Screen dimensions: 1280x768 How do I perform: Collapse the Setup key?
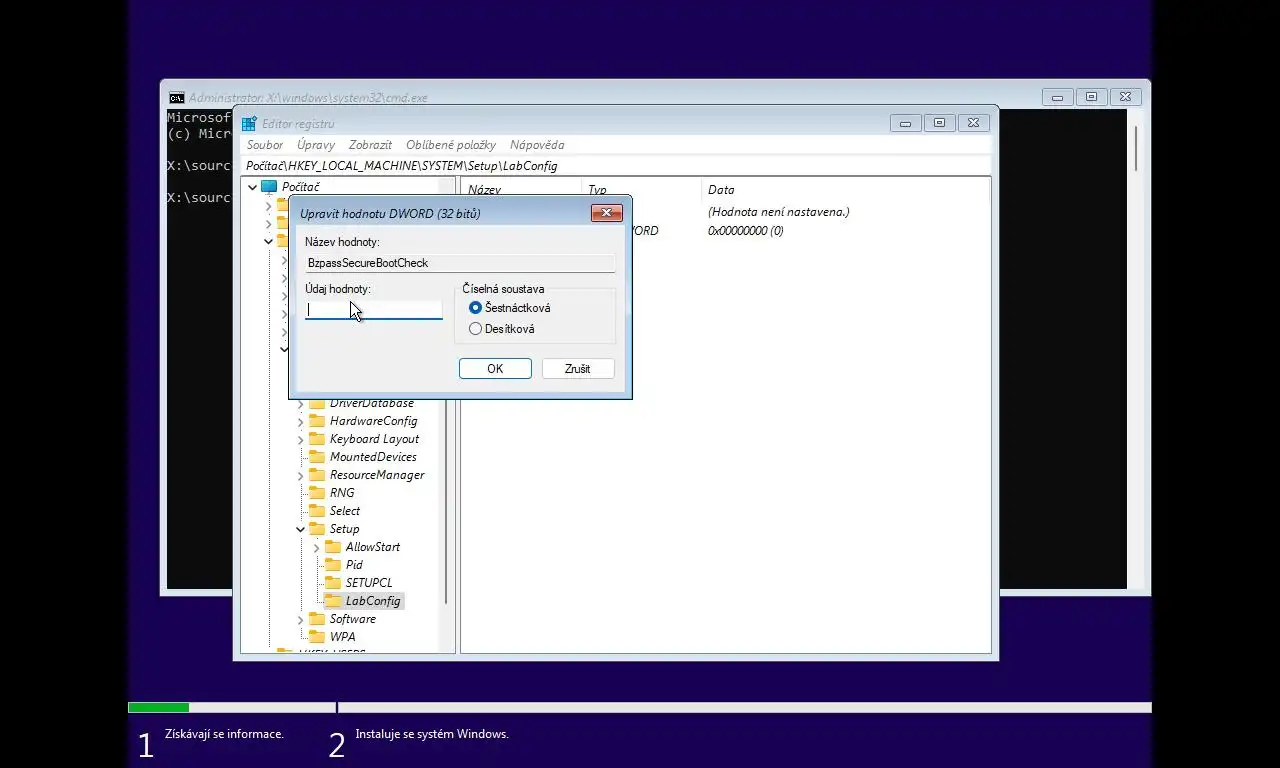[300, 529]
